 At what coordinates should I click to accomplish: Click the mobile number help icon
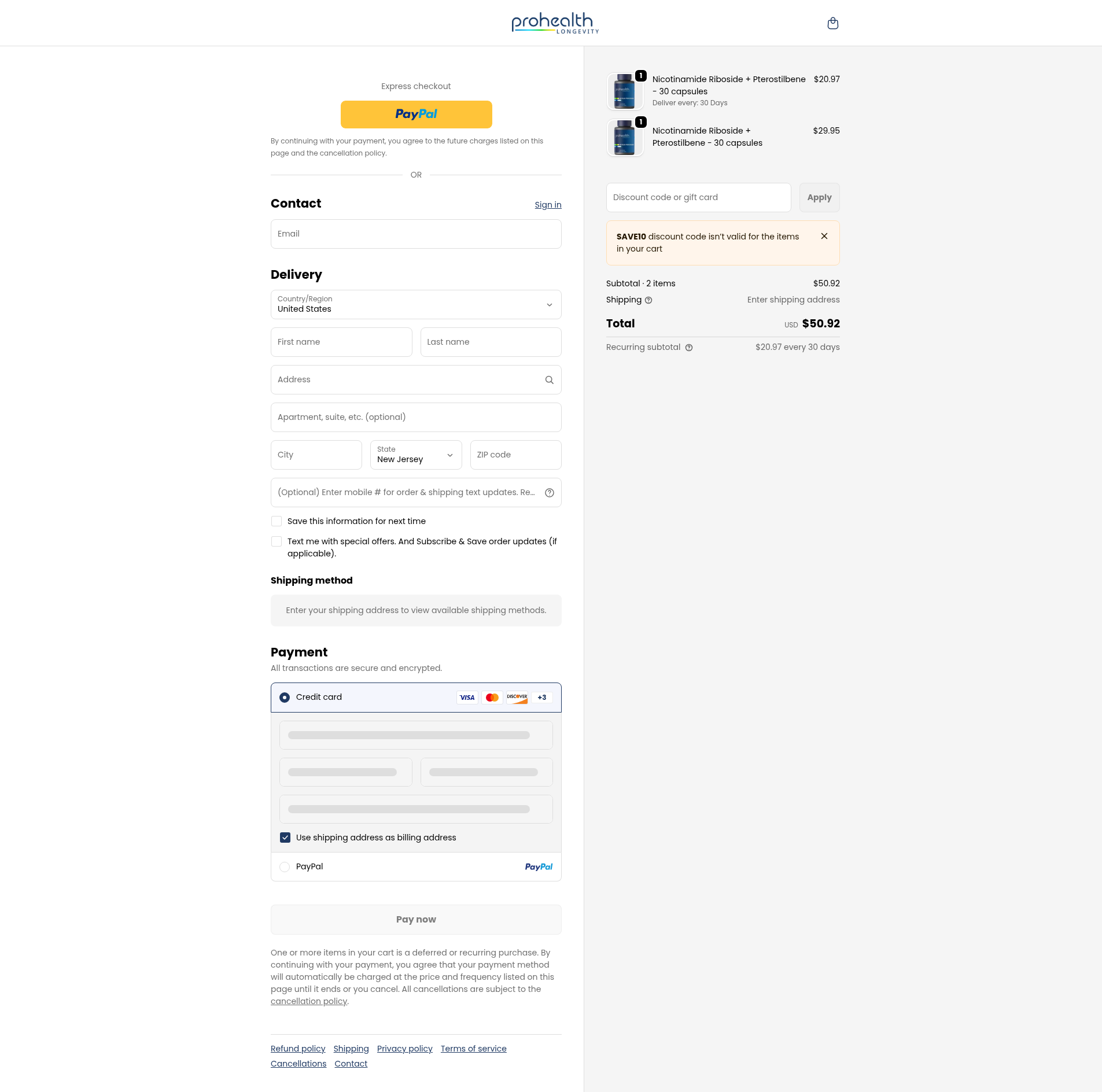tap(549, 493)
